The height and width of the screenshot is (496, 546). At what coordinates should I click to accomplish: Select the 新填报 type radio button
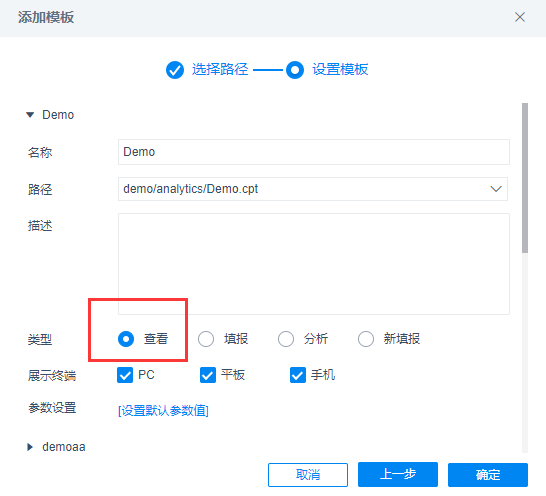point(366,339)
